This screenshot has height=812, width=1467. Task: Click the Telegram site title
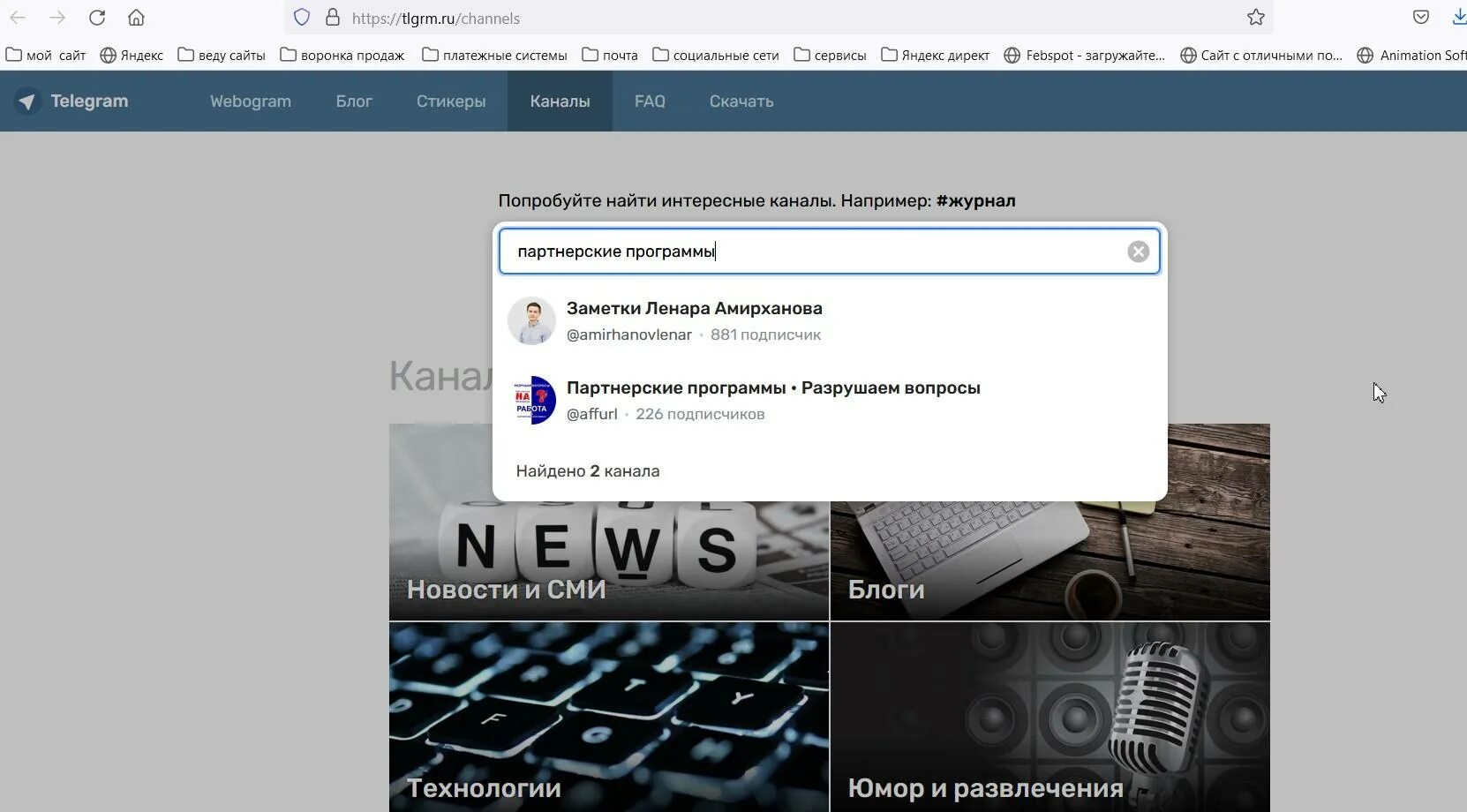click(89, 101)
